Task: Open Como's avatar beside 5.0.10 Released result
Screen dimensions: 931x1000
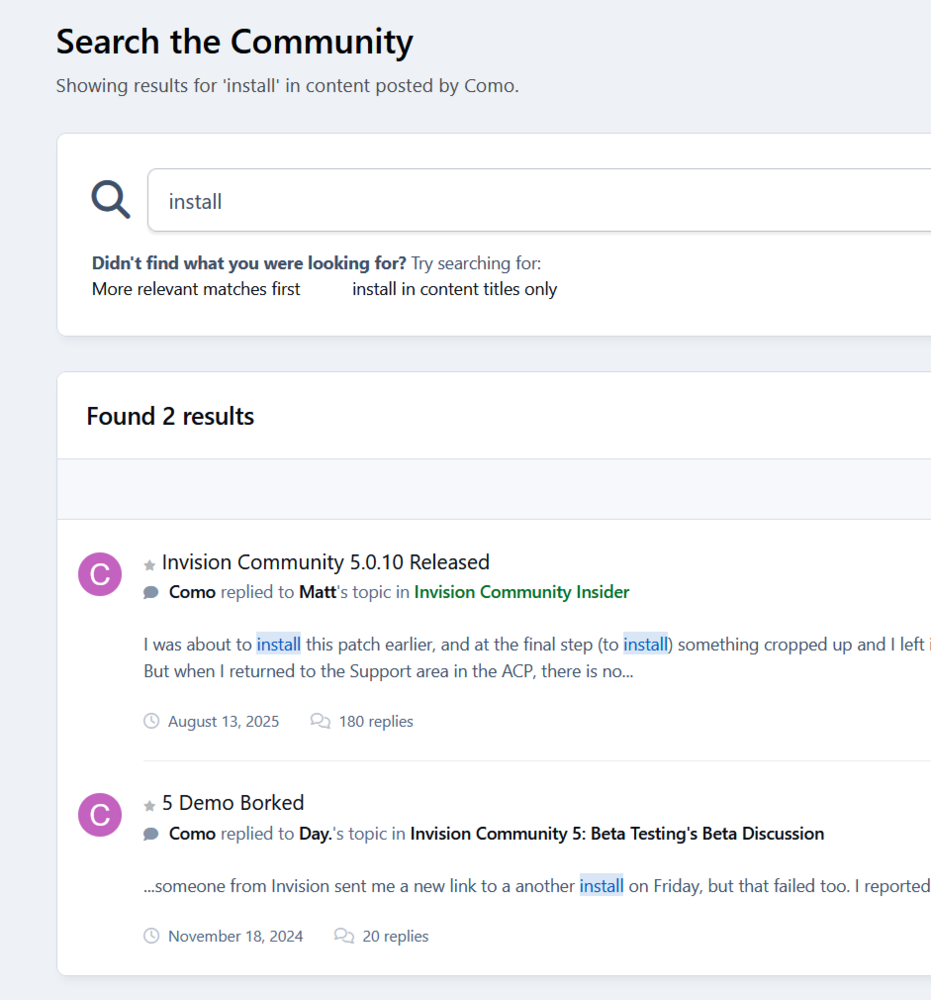Action: [x=100, y=574]
